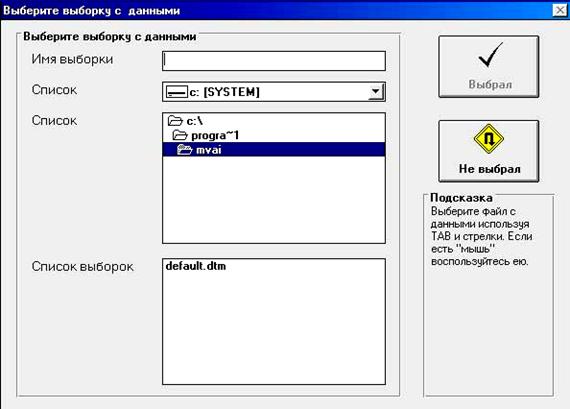Click the open folder icon next to c:\
570x409 pixels.
[x=175, y=121]
